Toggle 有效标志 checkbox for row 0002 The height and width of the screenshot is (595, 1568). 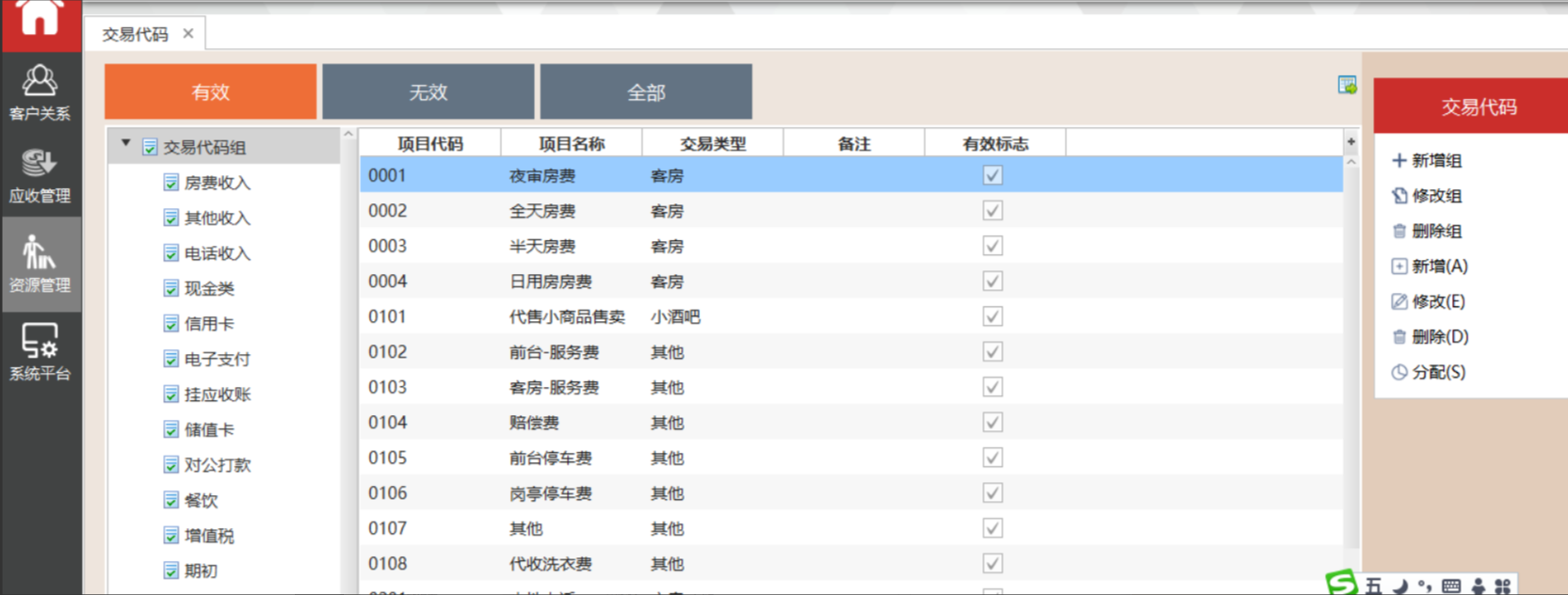click(x=993, y=211)
